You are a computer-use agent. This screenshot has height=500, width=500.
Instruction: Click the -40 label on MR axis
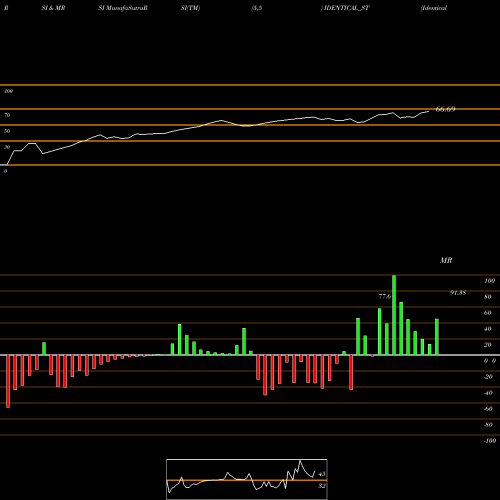coord(488,393)
